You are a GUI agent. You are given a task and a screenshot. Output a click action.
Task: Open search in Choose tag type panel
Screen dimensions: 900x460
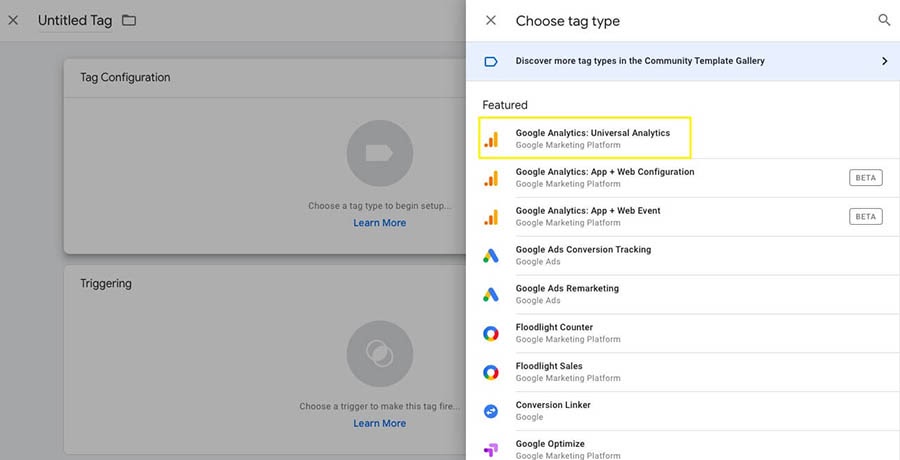[884, 21]
